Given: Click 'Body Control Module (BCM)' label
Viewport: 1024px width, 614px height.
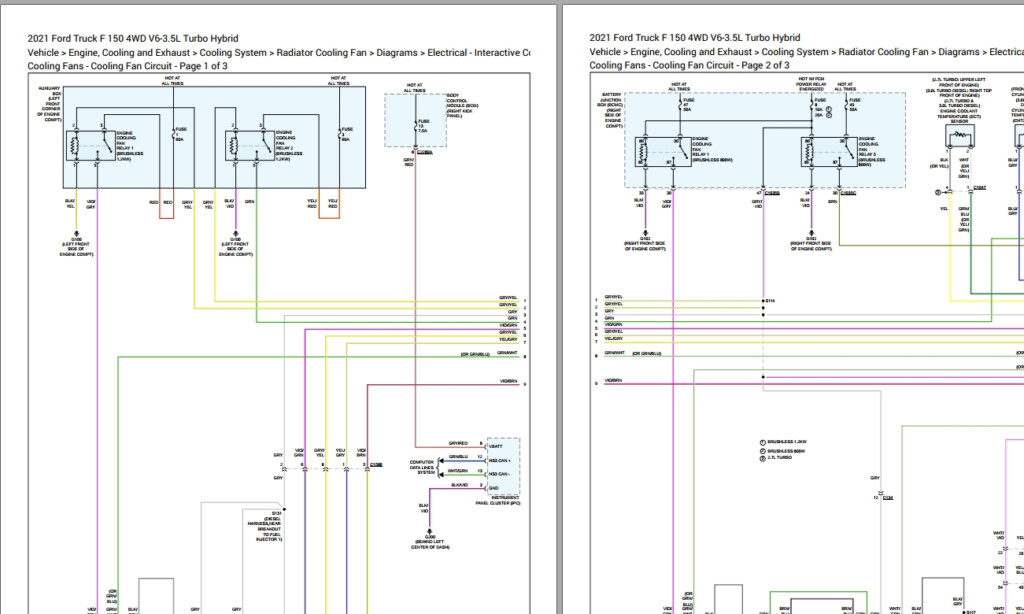Looking at the screenshot, I should 462,106.
